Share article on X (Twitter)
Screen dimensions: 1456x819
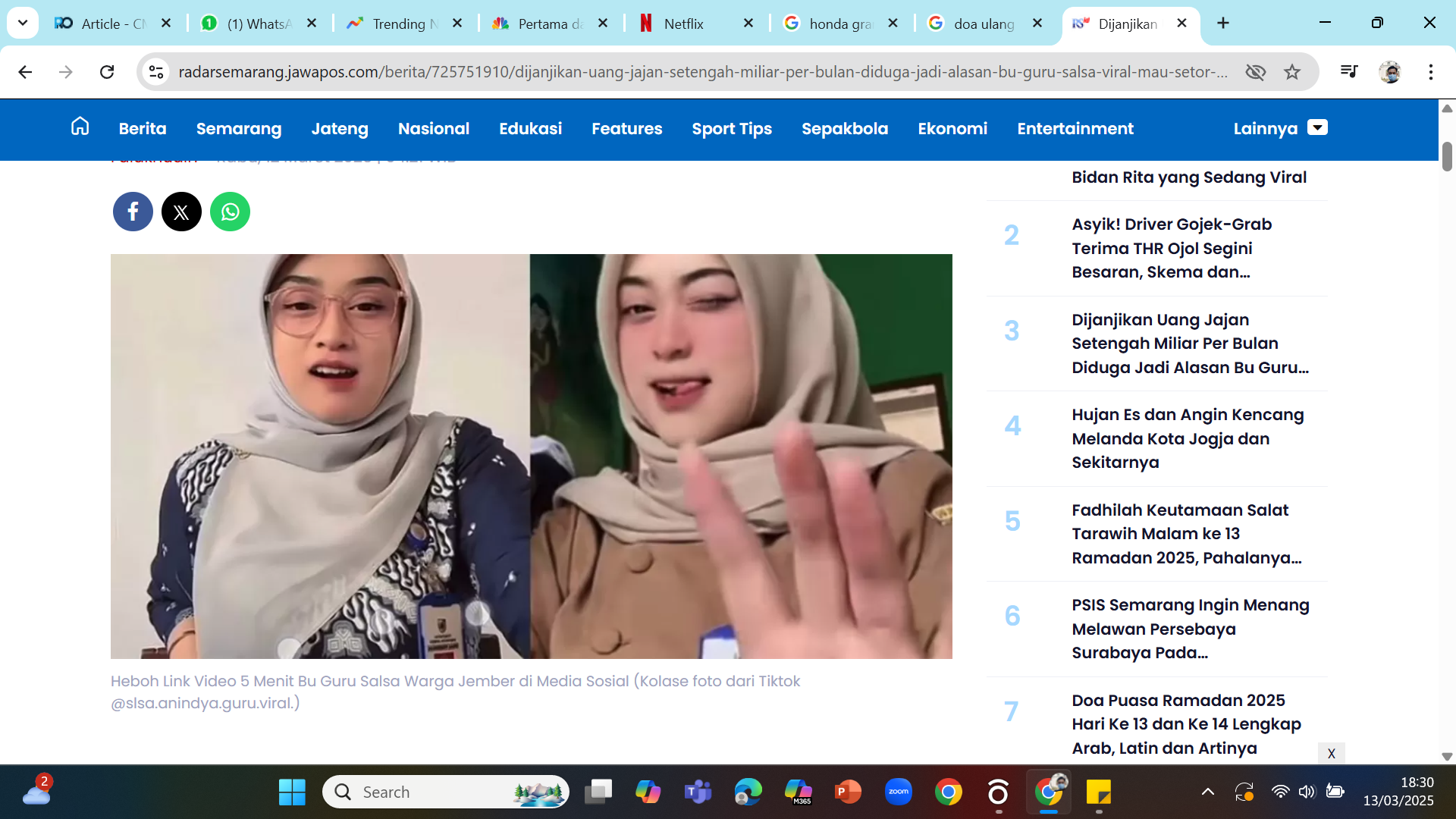181,212
